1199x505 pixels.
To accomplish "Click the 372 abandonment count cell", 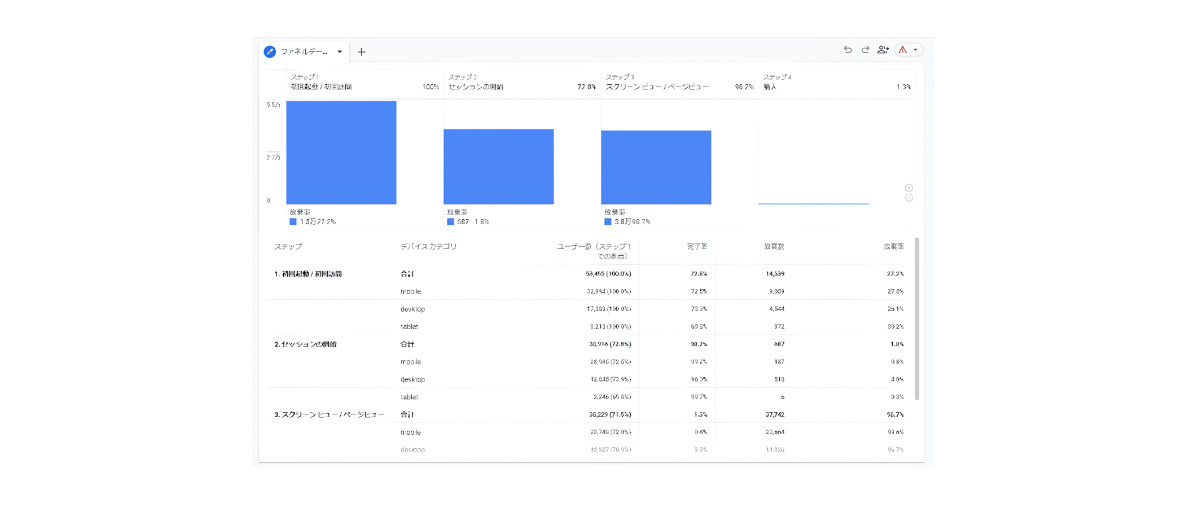I will pos(778,327).
